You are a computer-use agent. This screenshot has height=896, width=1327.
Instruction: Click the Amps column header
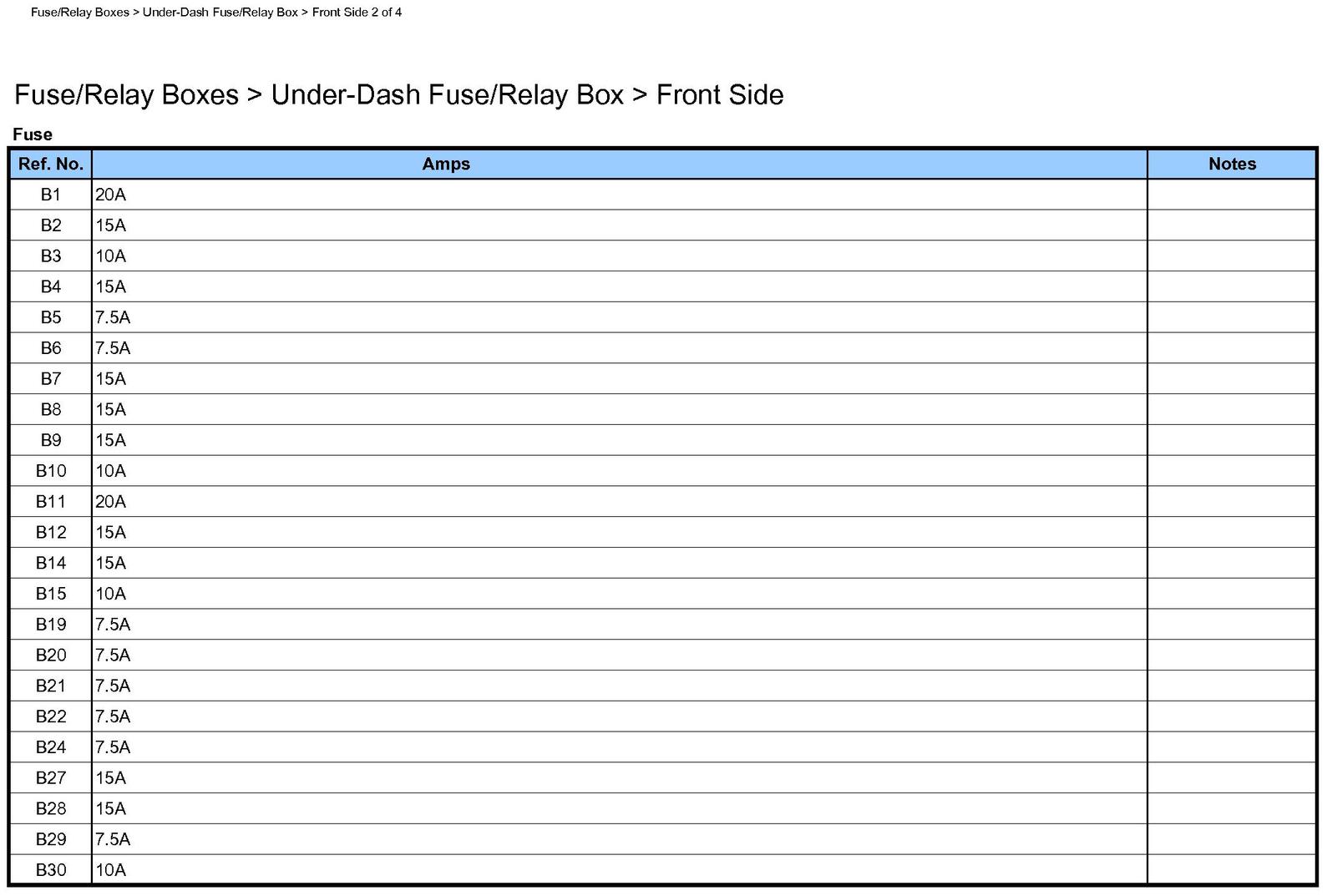(x=446, y=164)
